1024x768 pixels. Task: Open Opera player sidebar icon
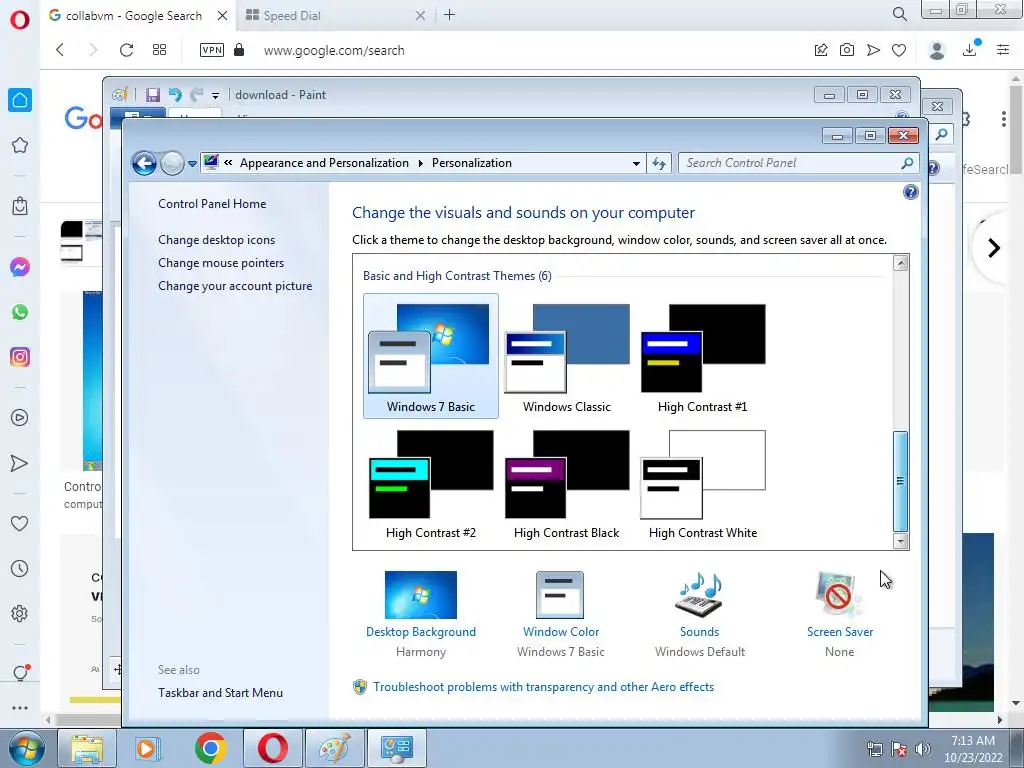pos(20,417)
